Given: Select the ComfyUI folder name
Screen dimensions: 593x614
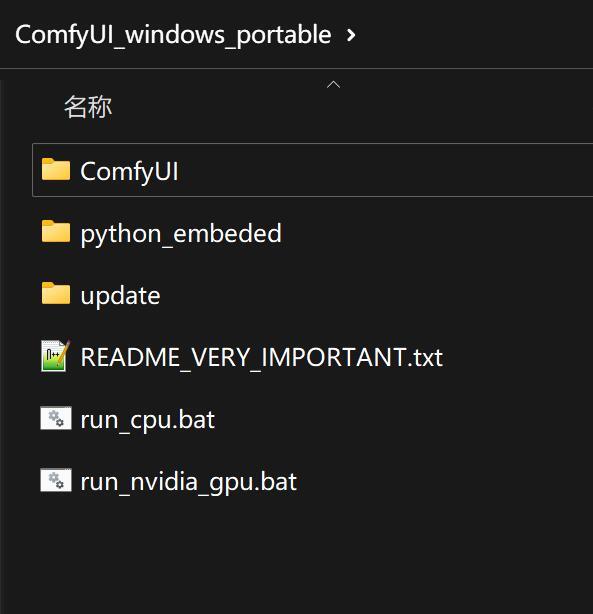Looking at the screenshot, I should coord(129,172).
